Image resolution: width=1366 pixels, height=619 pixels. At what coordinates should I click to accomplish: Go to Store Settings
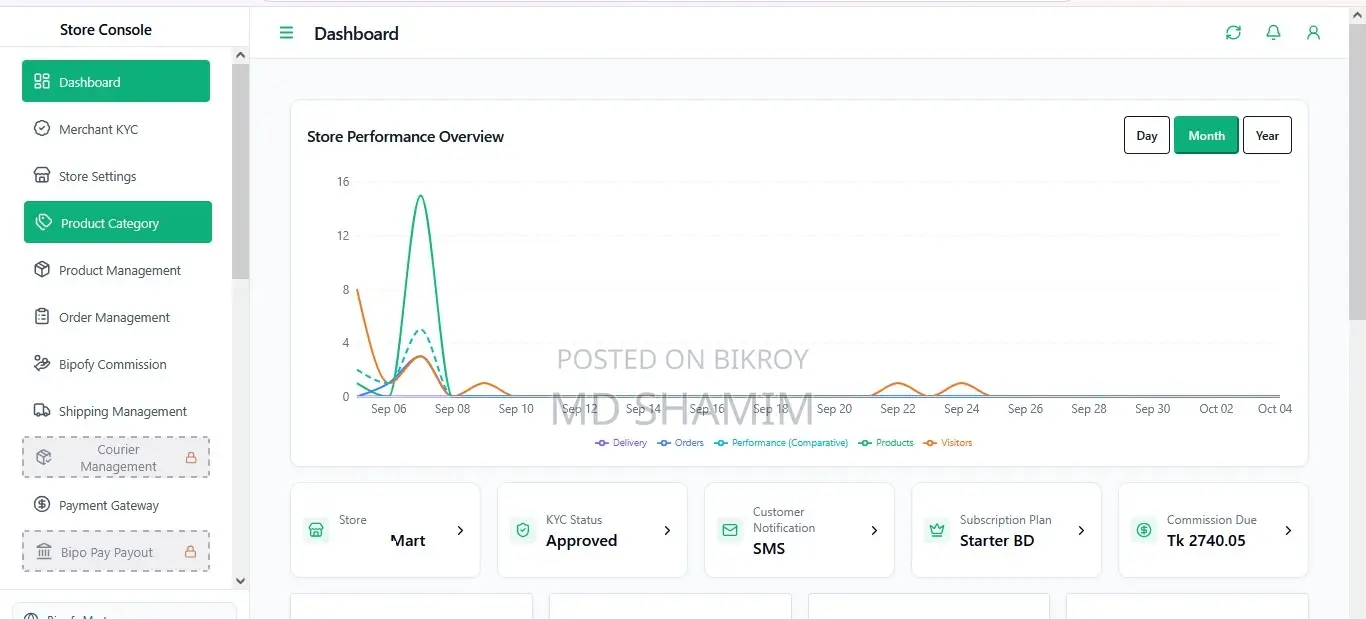tap(116, 176)
